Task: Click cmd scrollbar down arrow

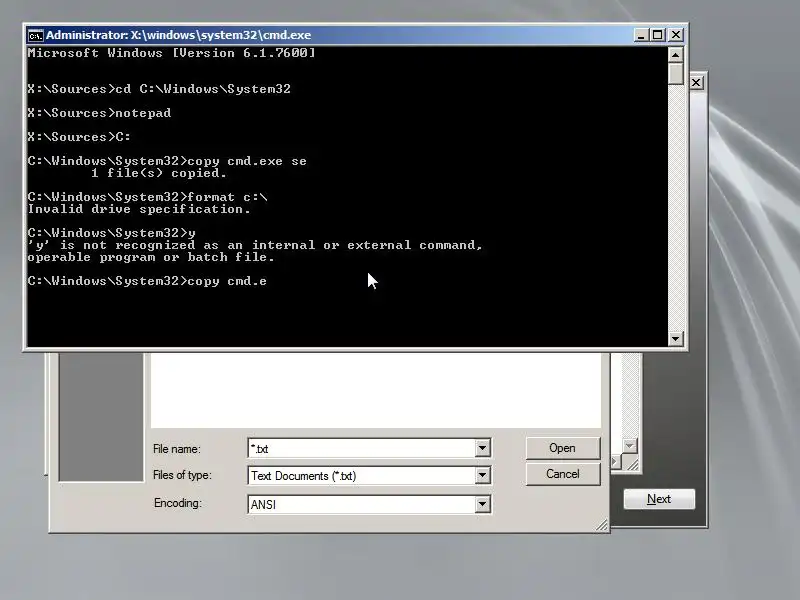Action: (675, 338)
